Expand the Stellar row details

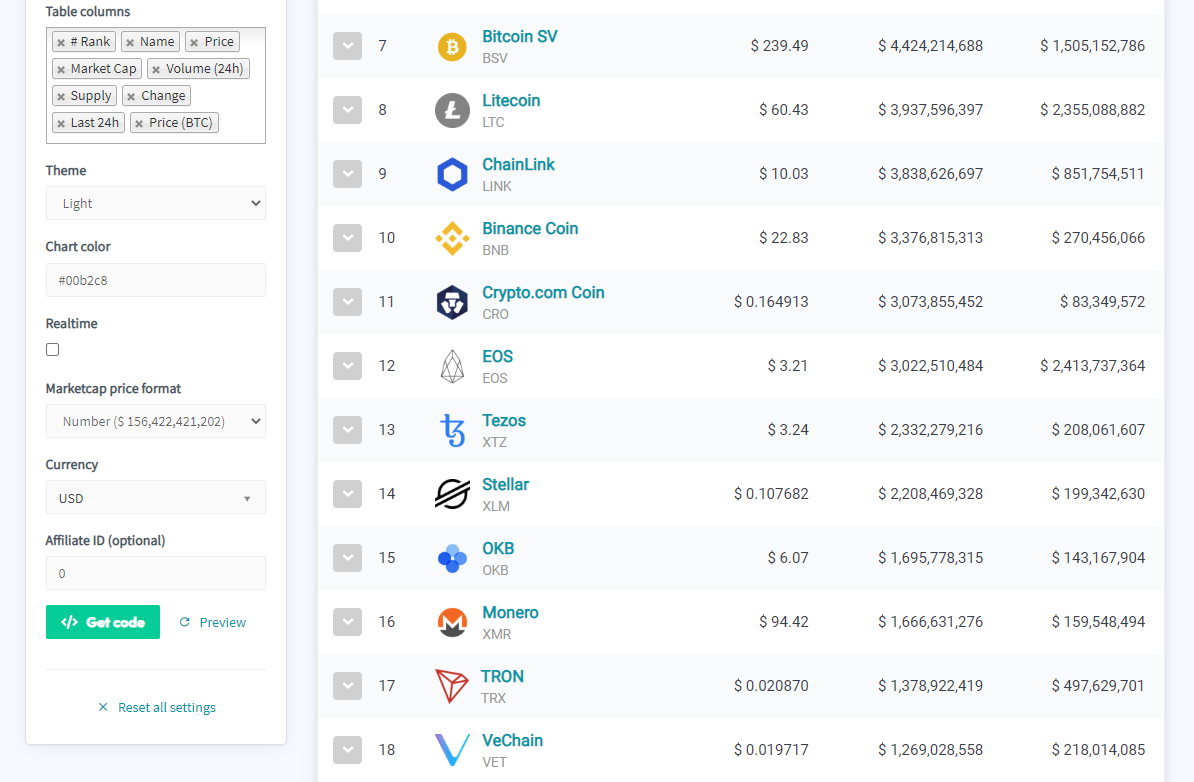pyautogui.click(x=347, y=493)
